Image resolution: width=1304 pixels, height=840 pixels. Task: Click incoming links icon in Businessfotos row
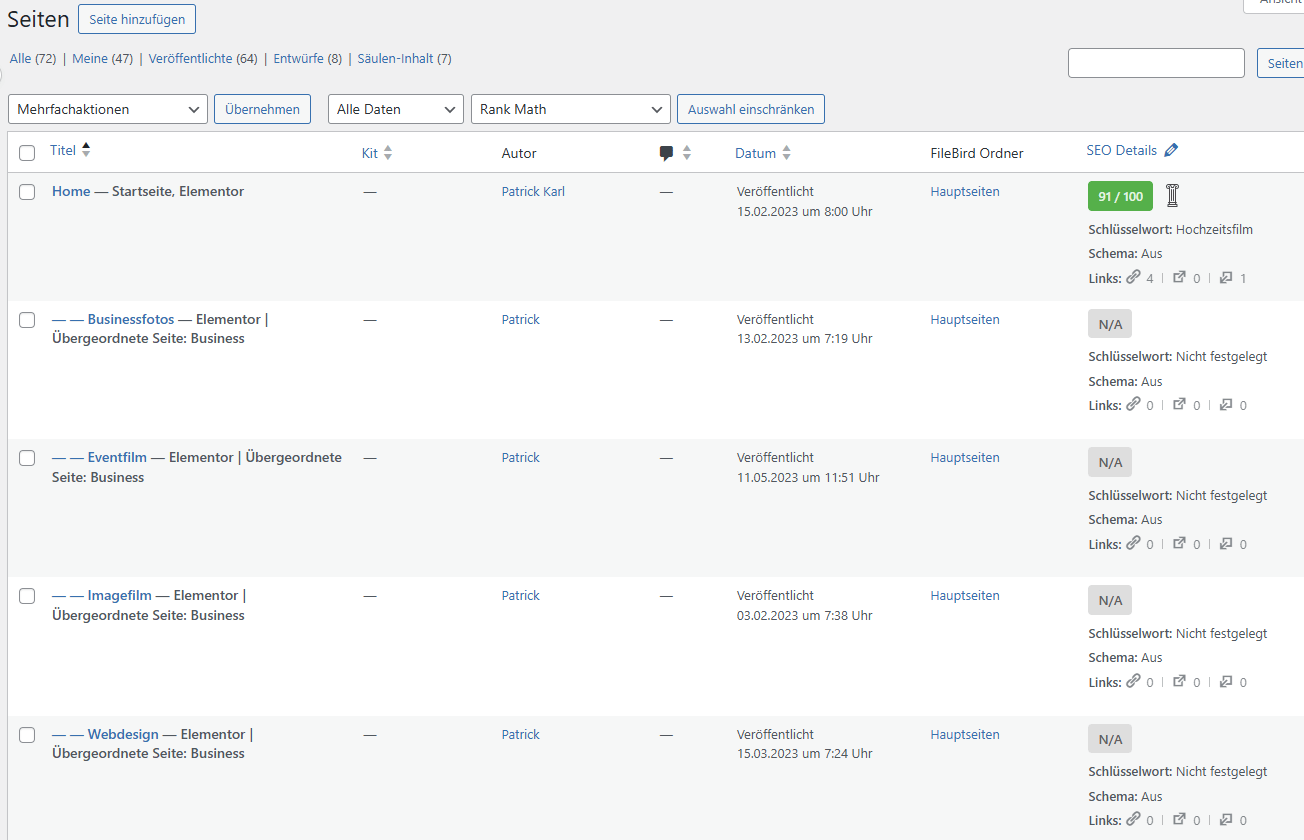pyautogui.click(x=1226, y=405)
